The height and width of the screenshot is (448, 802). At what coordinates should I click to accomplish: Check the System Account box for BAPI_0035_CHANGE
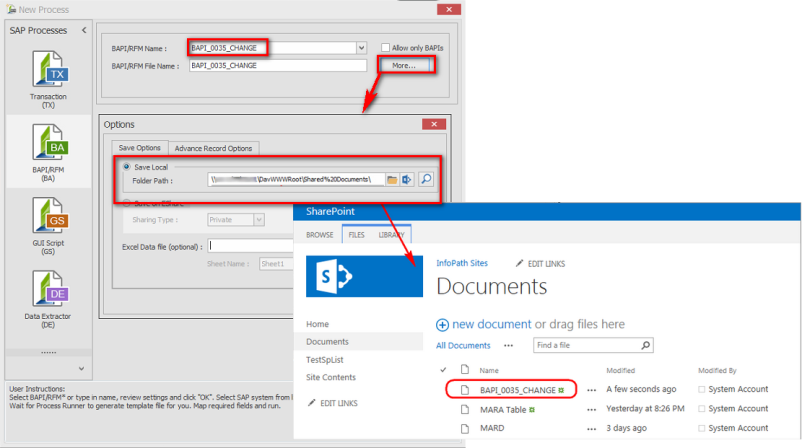click(x=702, y=389)
